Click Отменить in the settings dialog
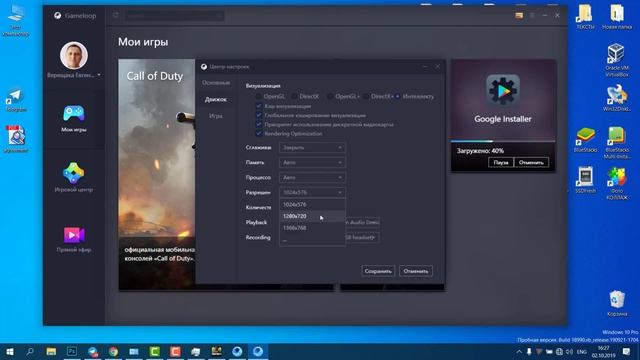640x360 pixels. [x=416, y=271]
